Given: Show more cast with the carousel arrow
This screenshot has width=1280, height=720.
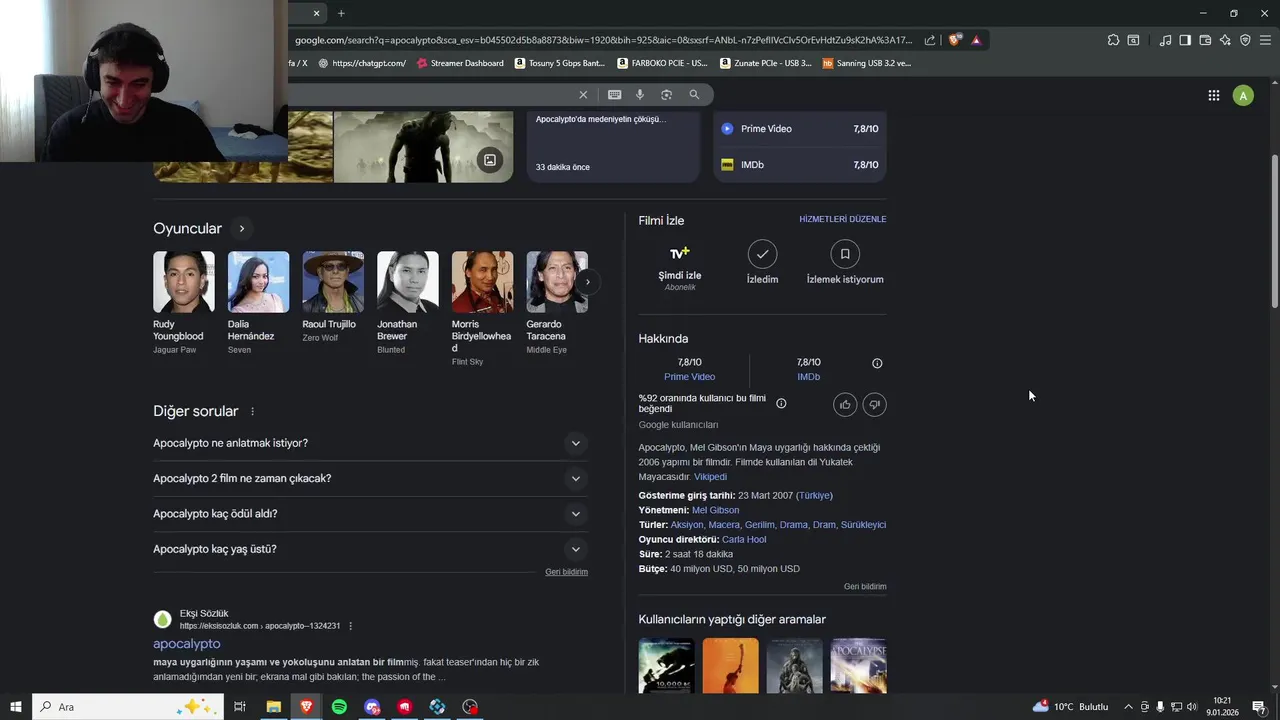Looking at the screenshot, I should click(588, 282).
